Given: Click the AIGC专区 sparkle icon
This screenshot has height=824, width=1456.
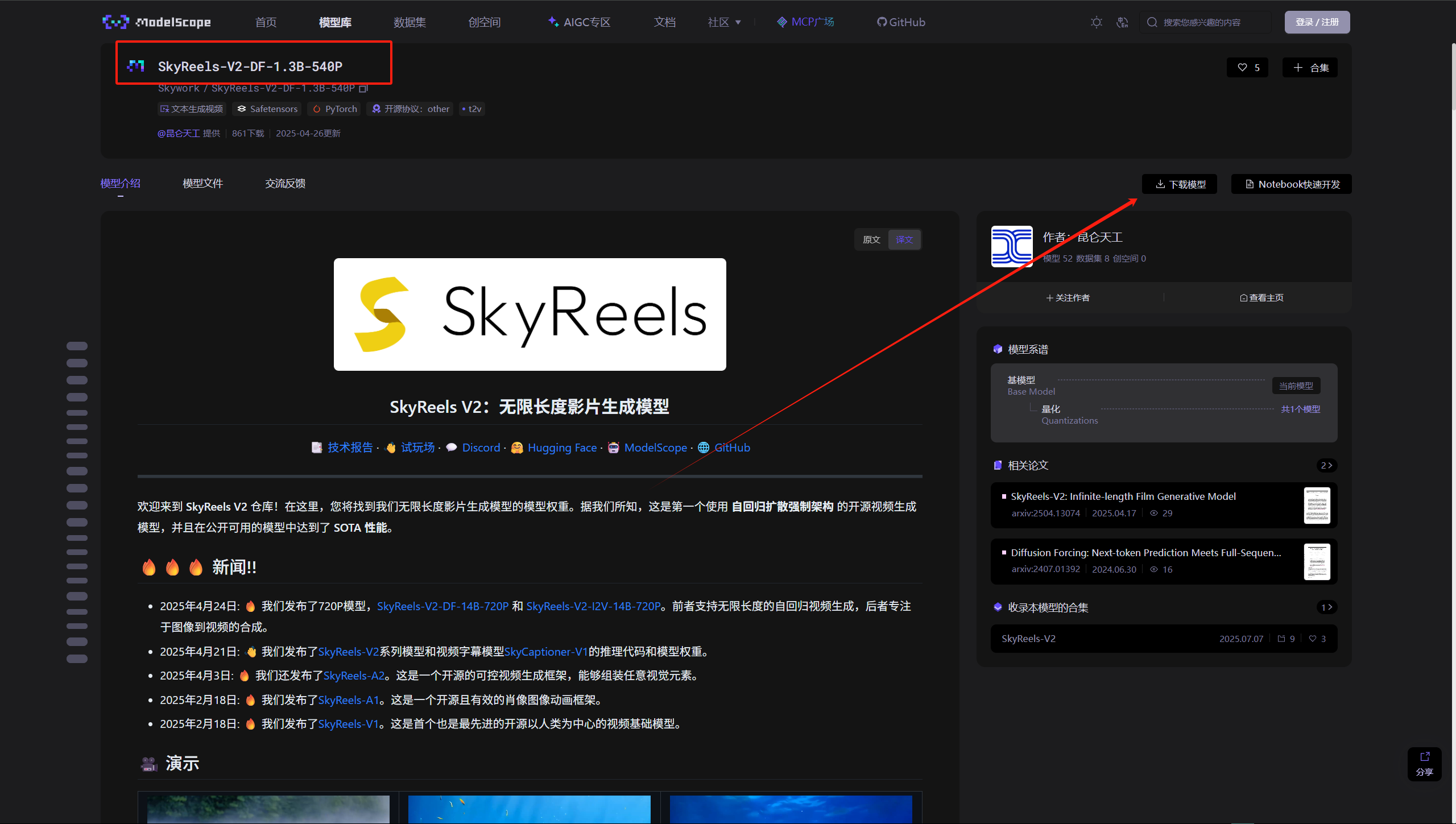Looking at the screenshot, I should point(552,22).
